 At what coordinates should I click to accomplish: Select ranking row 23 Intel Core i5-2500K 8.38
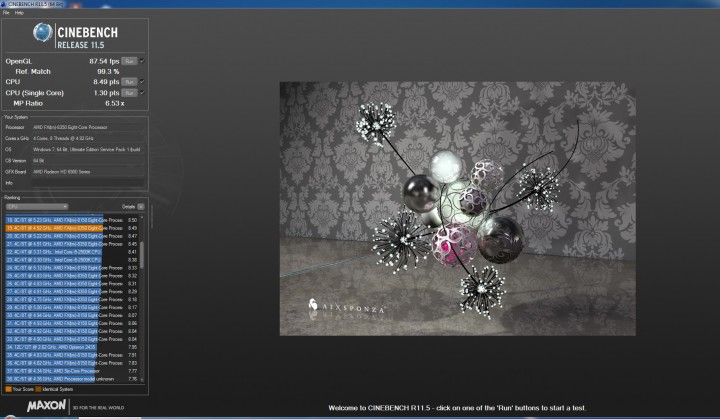72,260
